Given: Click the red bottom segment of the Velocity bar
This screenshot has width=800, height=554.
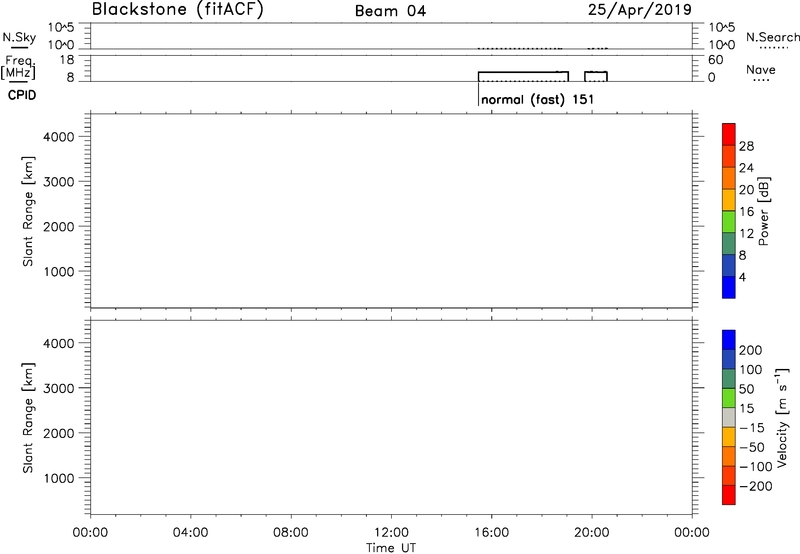Looking at the screenshot, I should click(x=729, y=495).
